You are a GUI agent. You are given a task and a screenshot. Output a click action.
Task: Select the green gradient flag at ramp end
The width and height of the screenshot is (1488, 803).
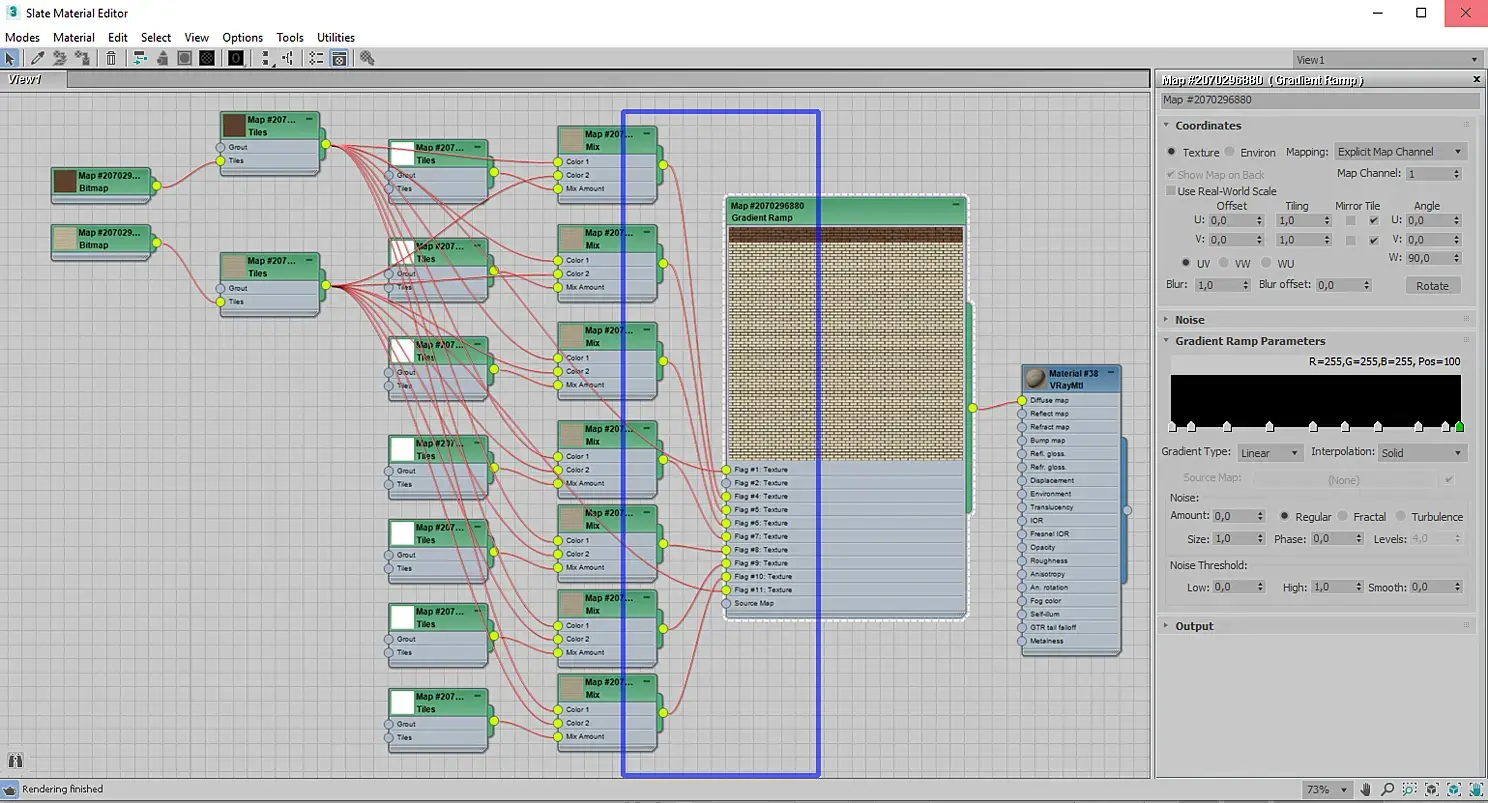(x=1459, y=427)
